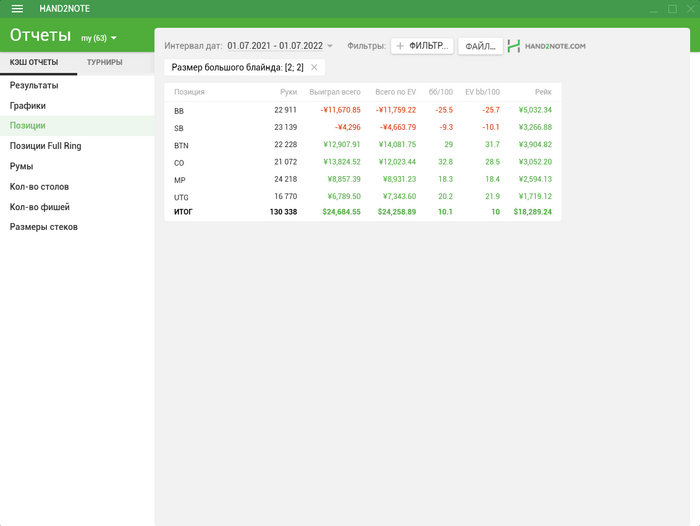700x526 pixels.
Task: Click the Отчеты heading
Action: (x=41, y=35)
